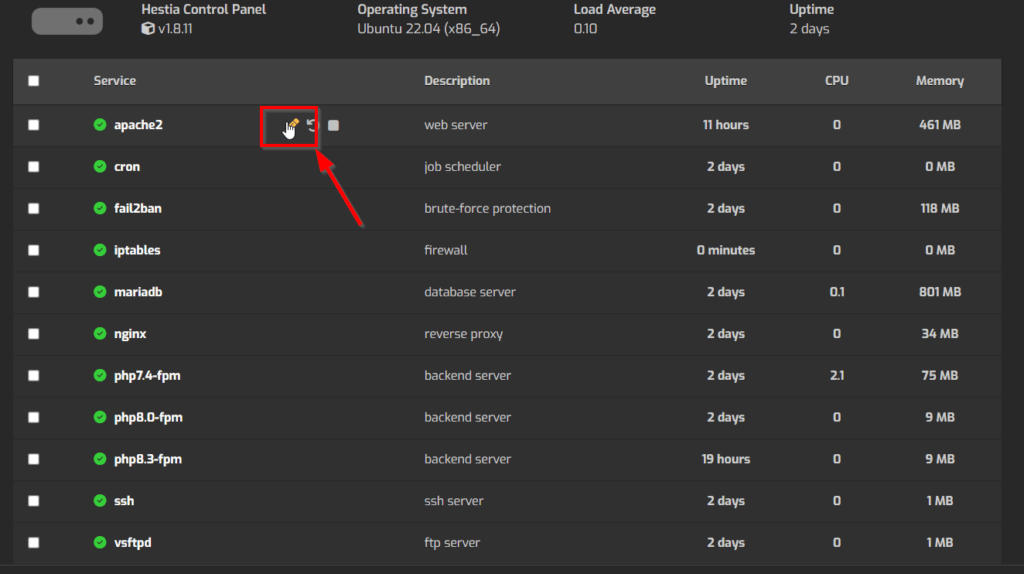Viewport: 1024px width, 574px height.
Task: Click php8.0-fpm green running status icon
Action: (100, 417)
